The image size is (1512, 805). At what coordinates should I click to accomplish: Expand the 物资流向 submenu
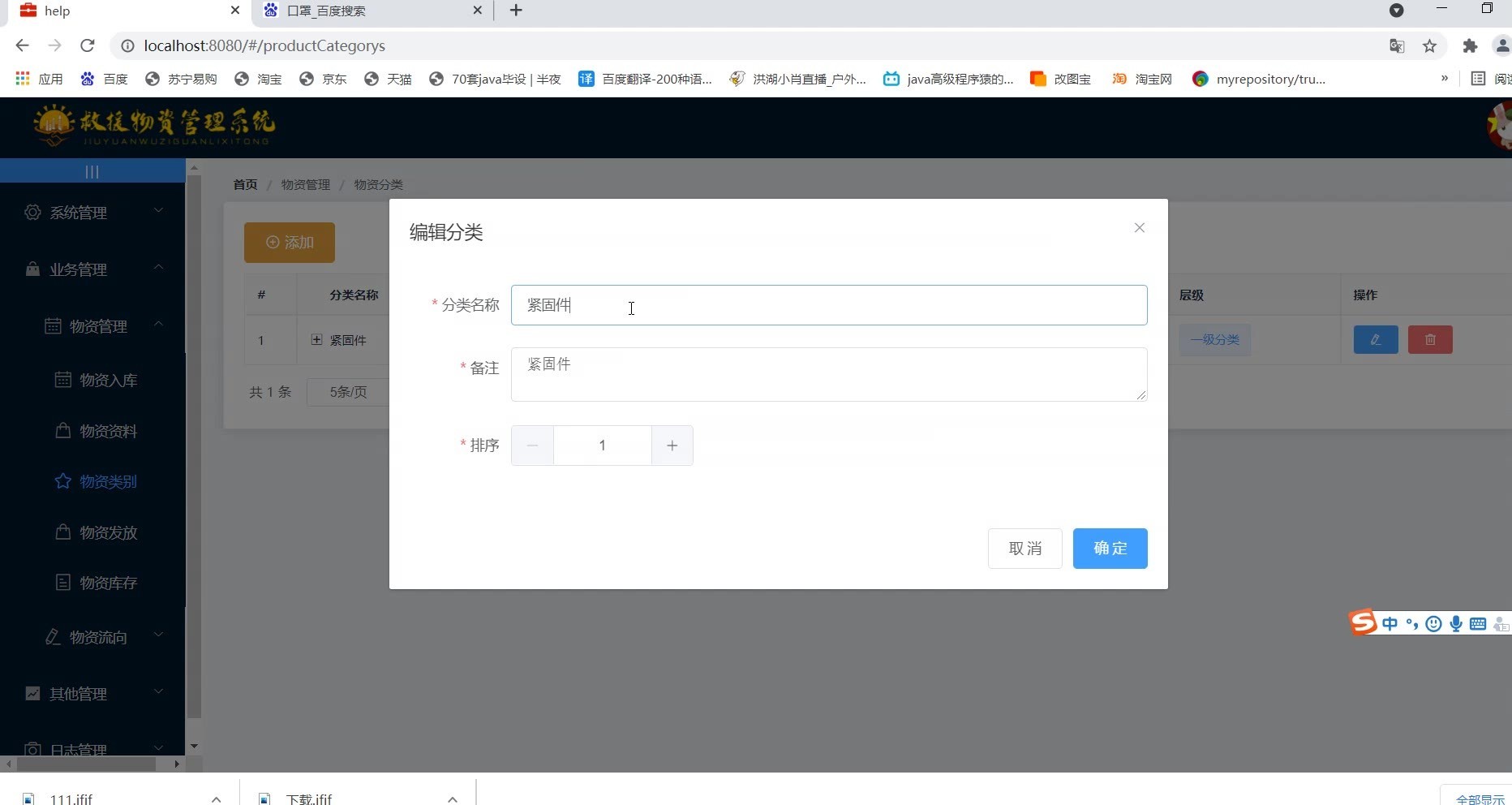(92, 638)
